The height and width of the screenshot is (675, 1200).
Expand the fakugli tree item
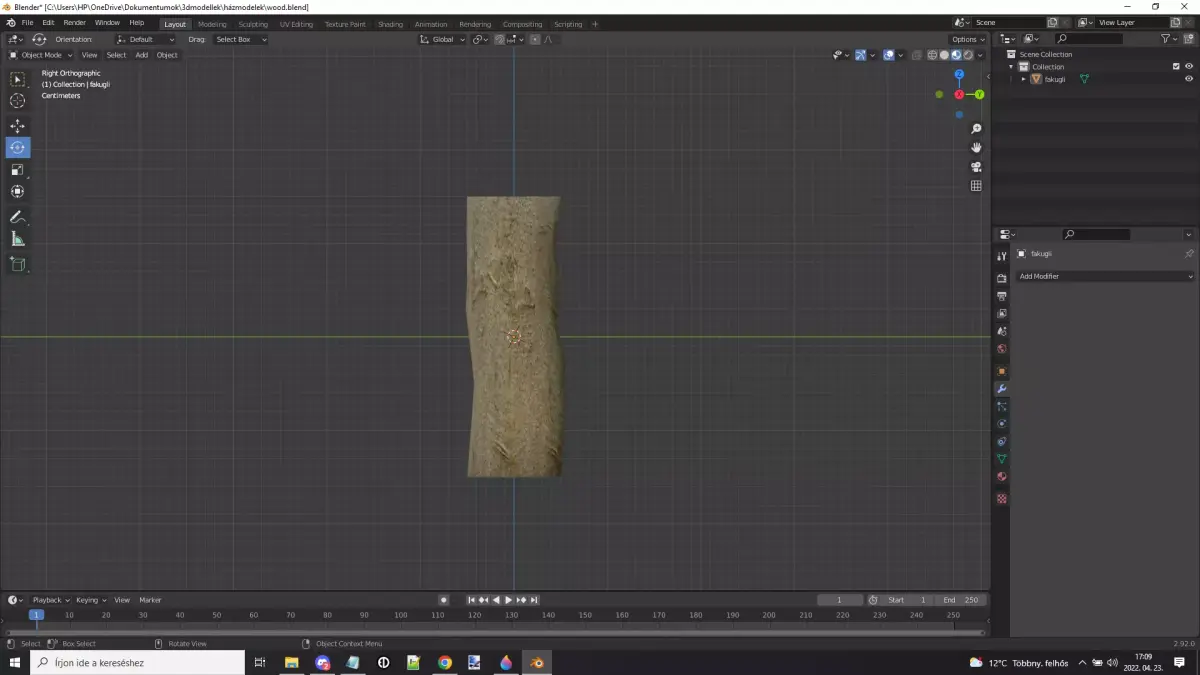point(1024,79)
